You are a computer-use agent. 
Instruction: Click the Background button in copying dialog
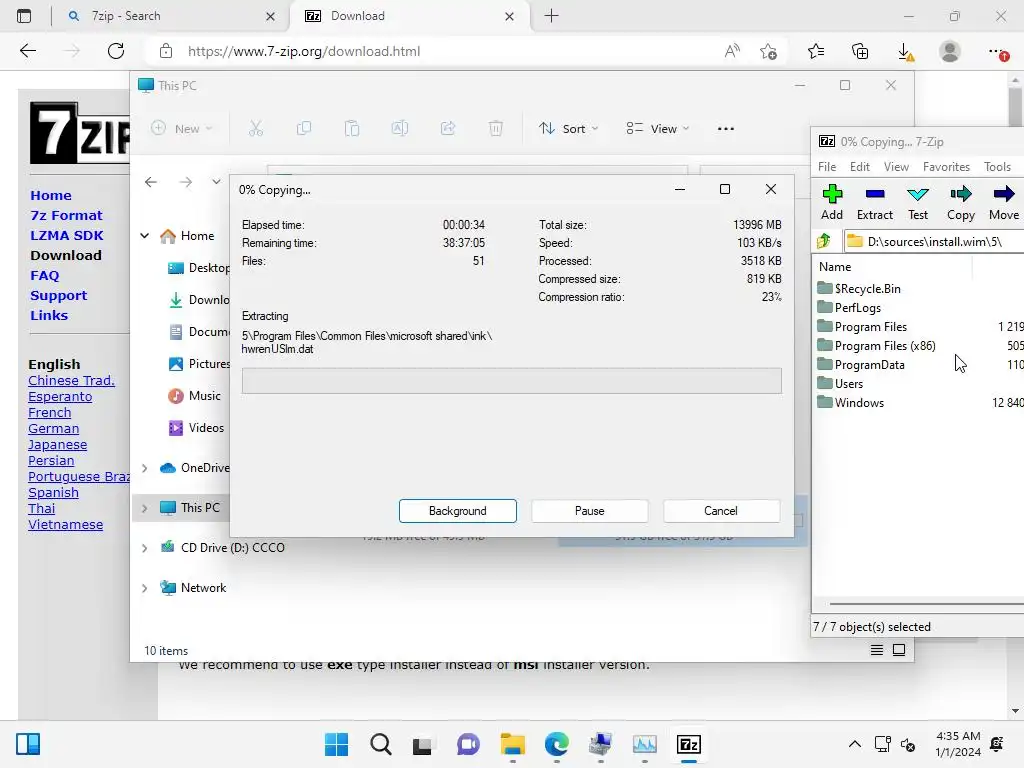coord(458,511)
